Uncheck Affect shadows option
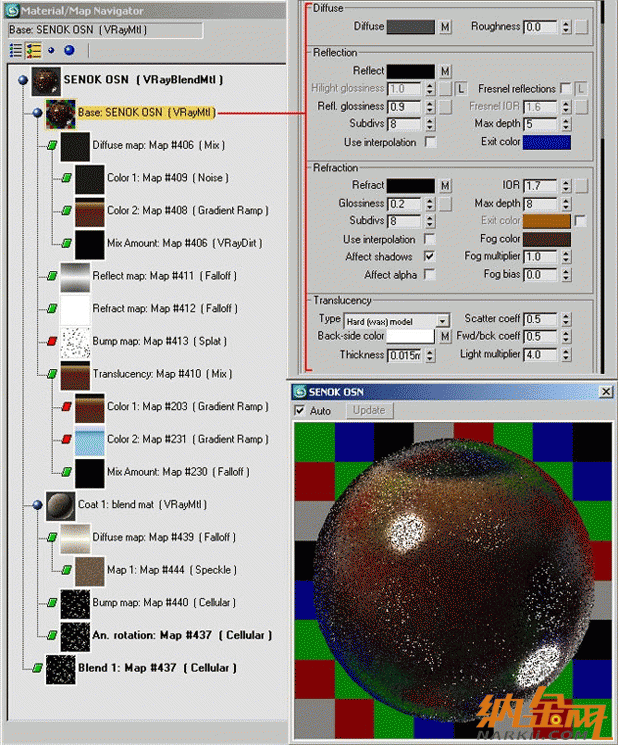 (429, 257)
